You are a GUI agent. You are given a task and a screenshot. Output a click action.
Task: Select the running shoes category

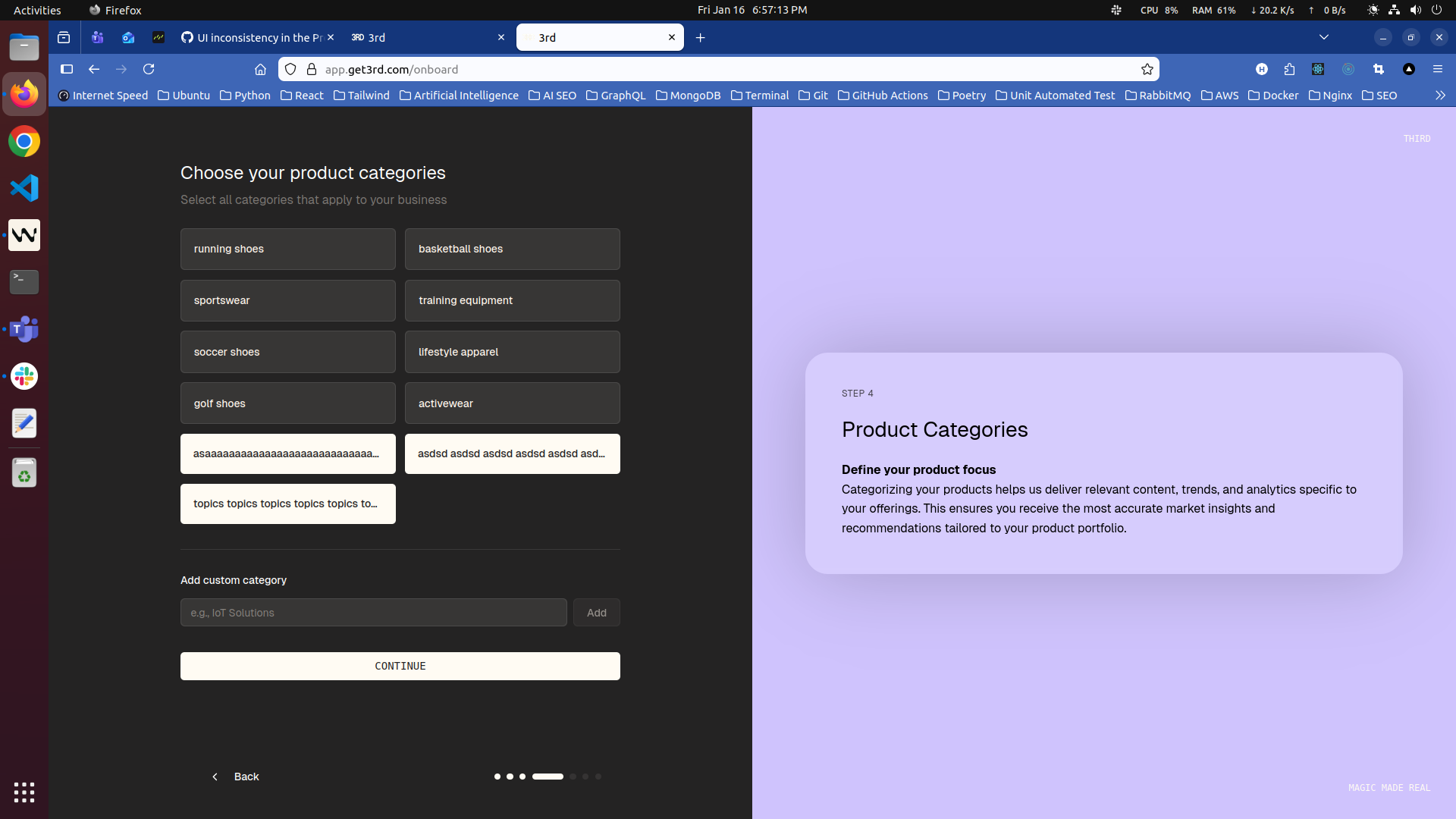[287, 249]
